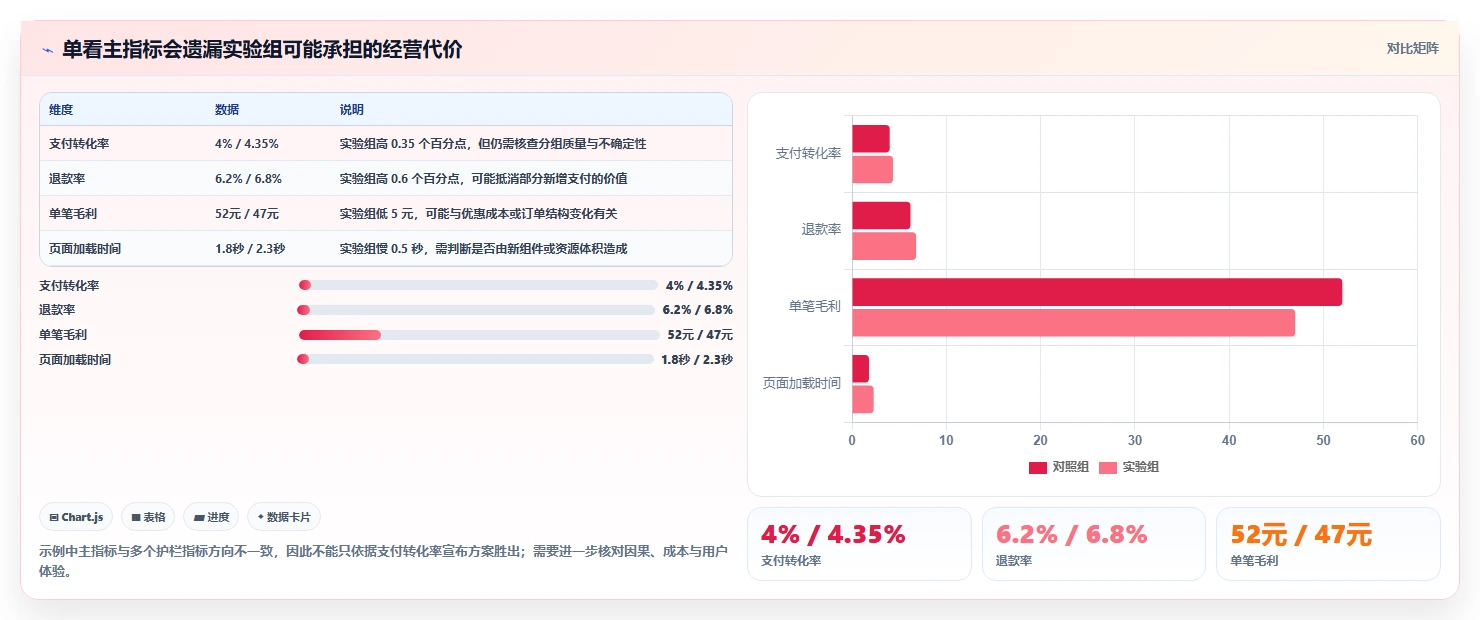Select the Chart.js tag chip
1480x620 pixels.
click(x=77, y=517)
